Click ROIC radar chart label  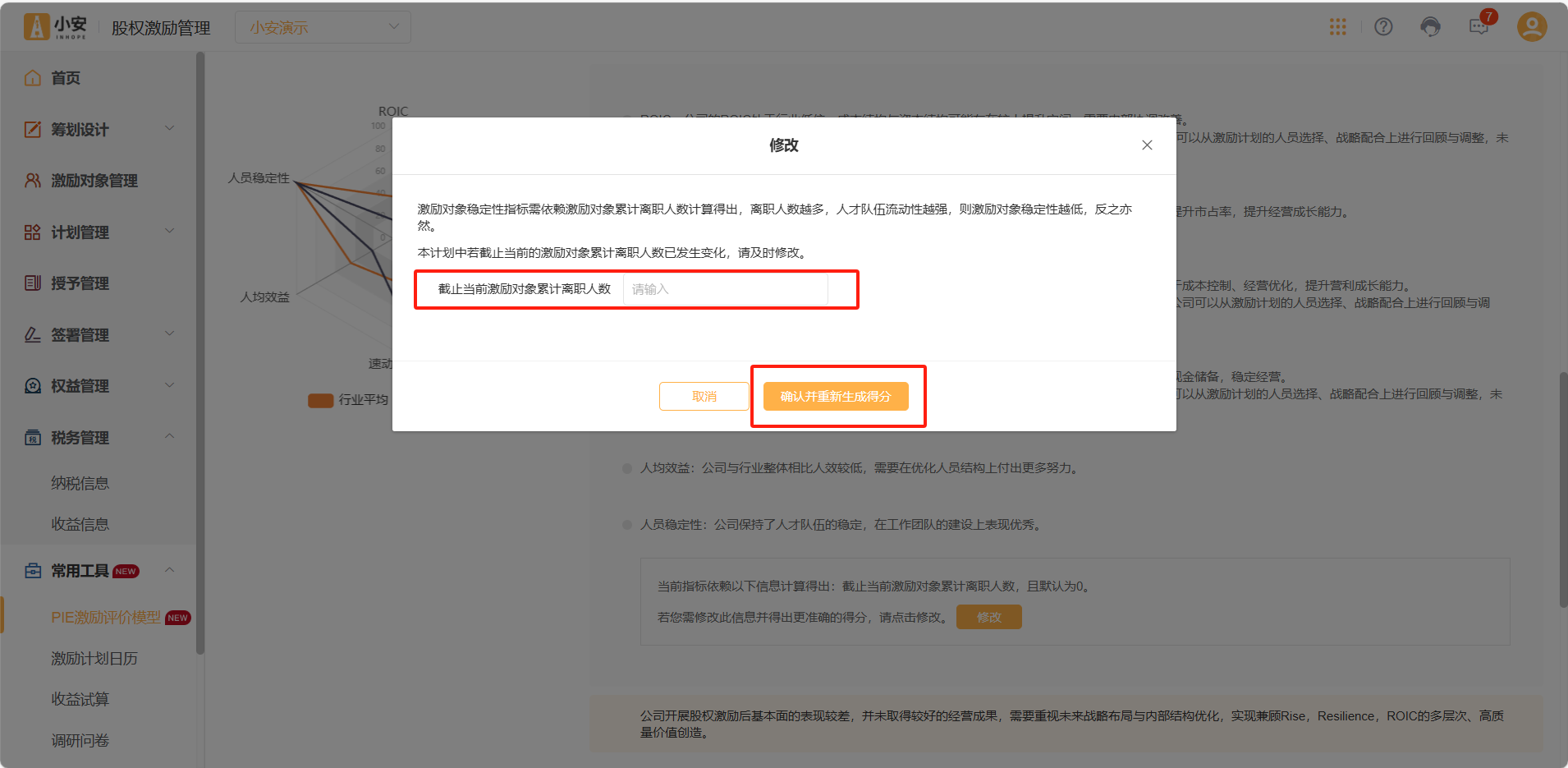(x=392, y=111)
